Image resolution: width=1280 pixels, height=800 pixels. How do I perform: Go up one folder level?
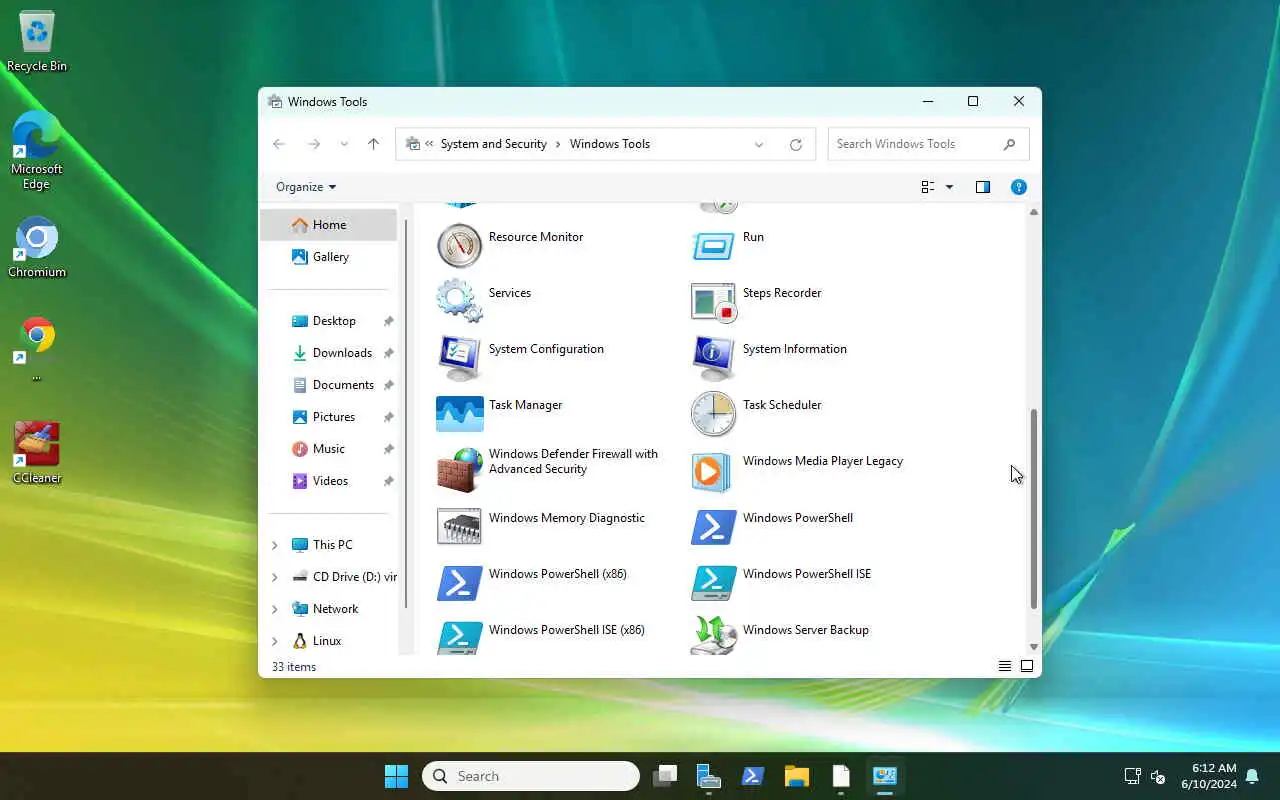click(373, 144)
